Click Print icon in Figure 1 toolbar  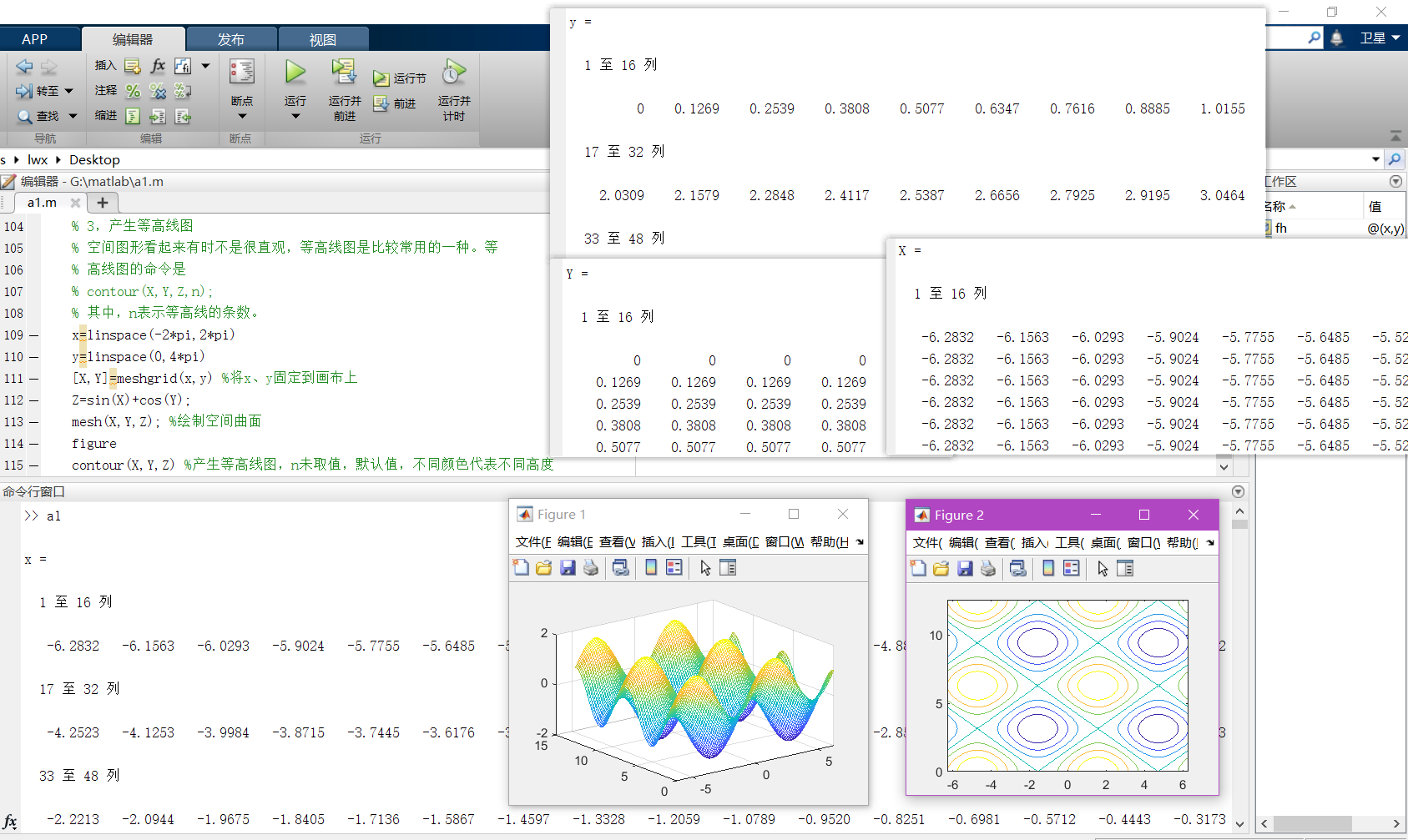(591, 568)
